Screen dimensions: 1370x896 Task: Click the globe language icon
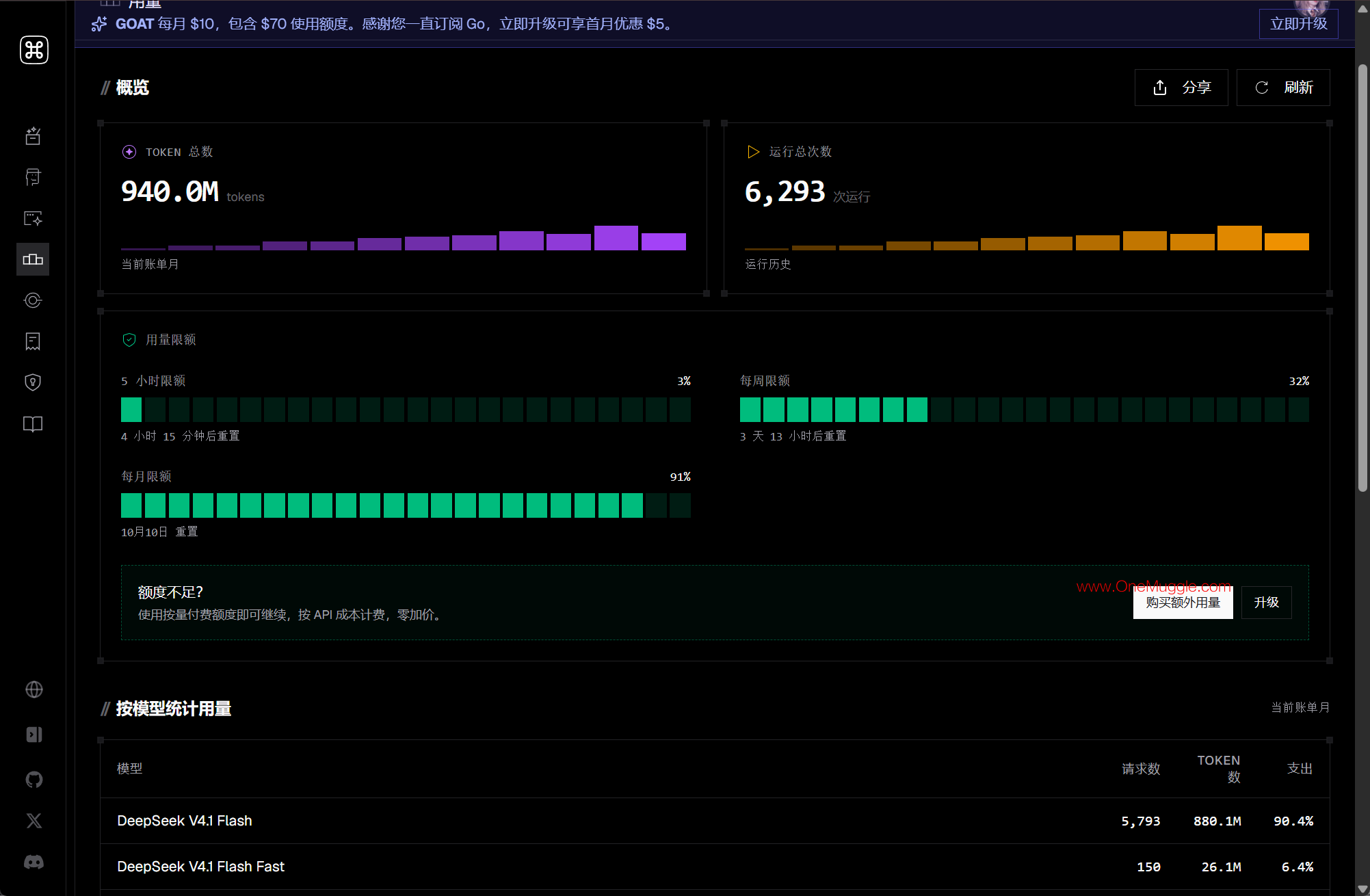[x=34, y=689]
